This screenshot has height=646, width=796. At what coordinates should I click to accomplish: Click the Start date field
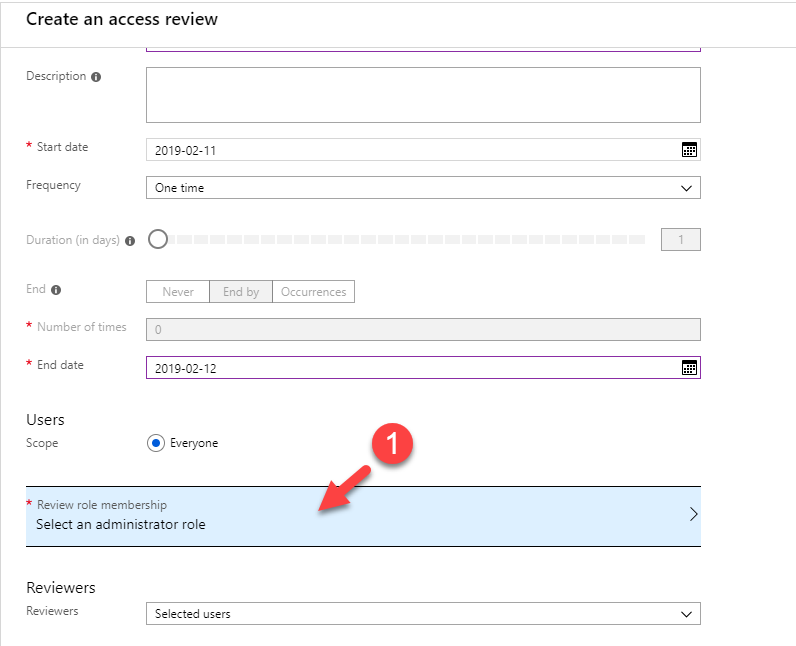pyautogui.click(x=423, y=150)
